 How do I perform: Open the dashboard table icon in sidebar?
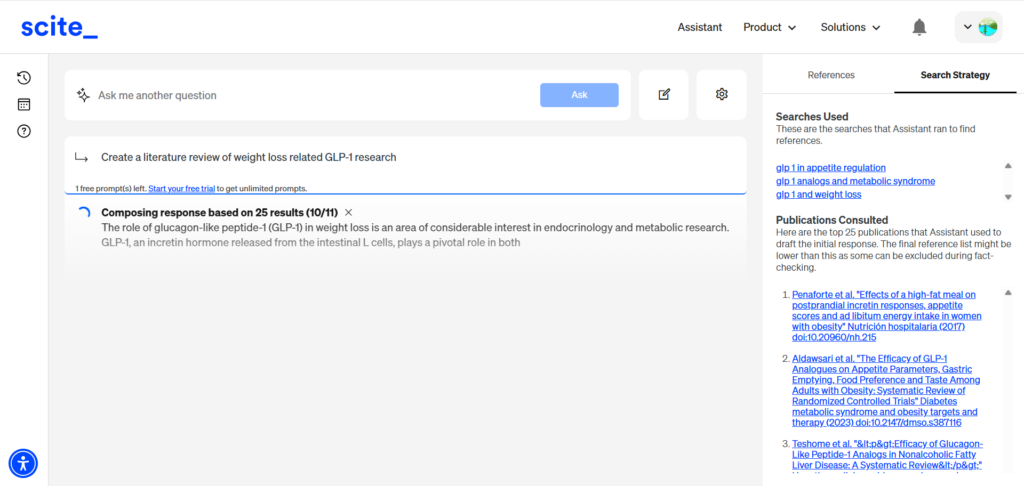pos(24,105)
